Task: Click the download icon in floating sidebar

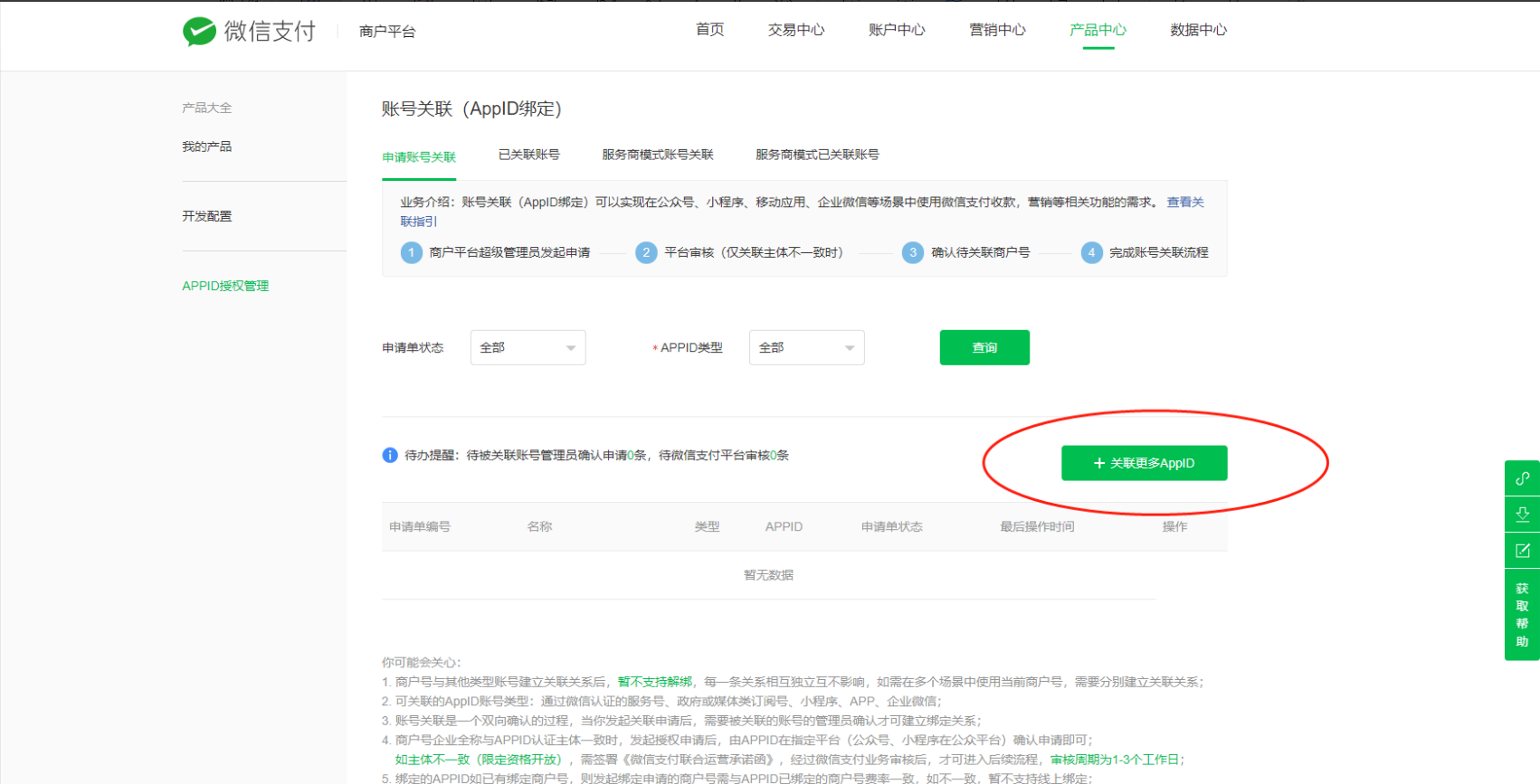Action: point(1522,515)
